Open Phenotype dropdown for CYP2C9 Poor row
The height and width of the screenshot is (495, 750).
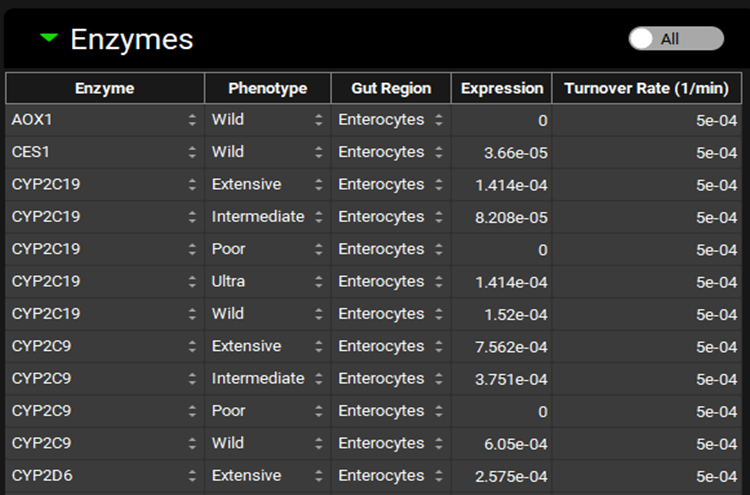(319, 411)
